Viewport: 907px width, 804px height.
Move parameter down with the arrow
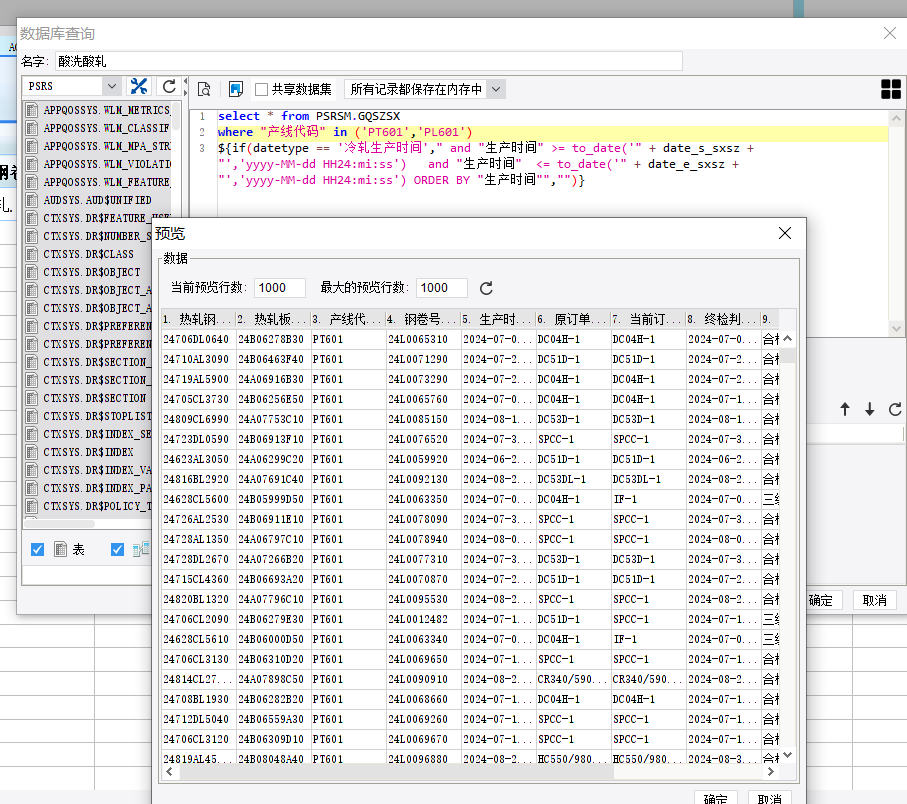pos(869,410)
